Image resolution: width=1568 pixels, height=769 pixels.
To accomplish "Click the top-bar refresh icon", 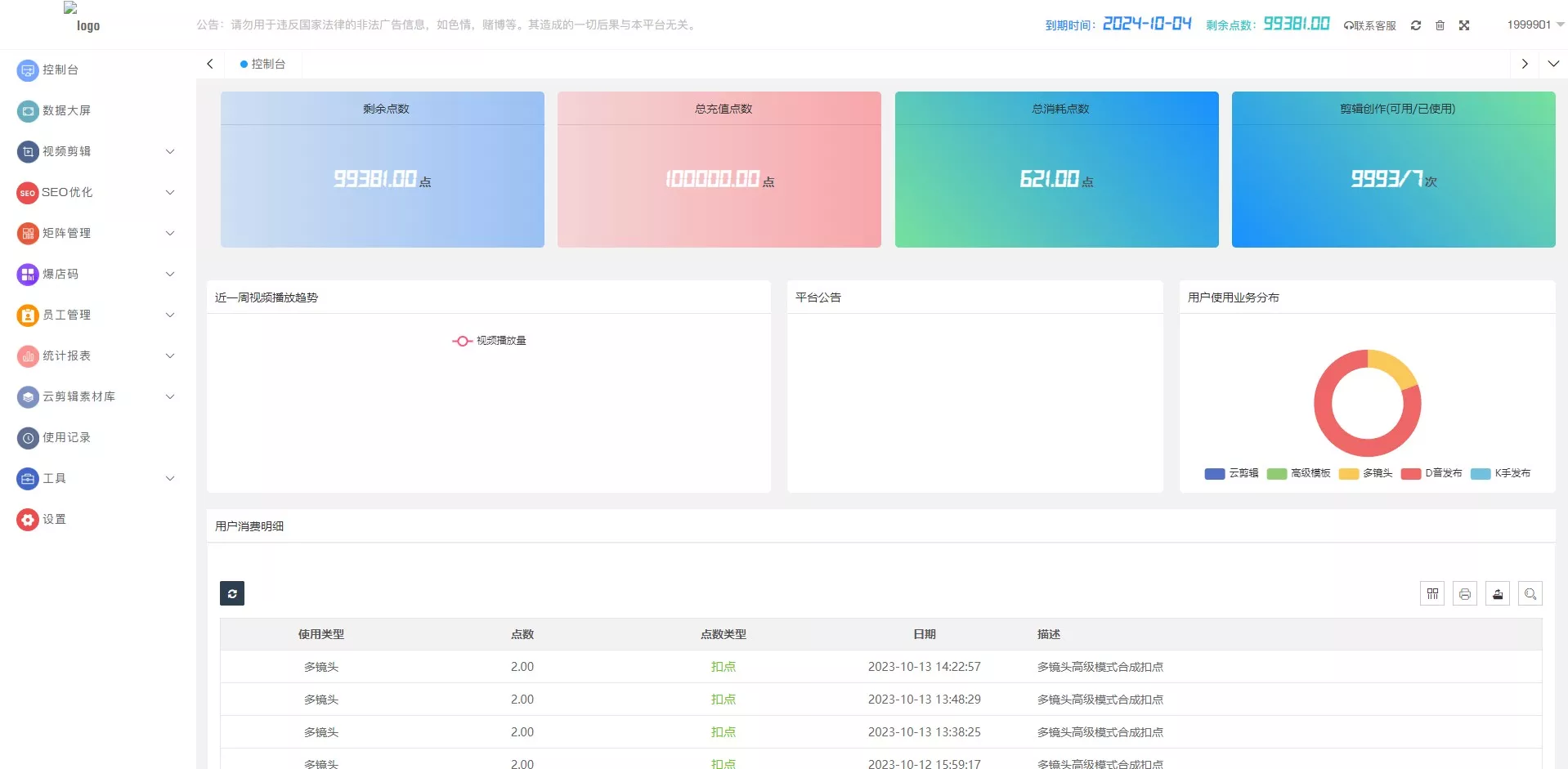I will (1416, 25).
